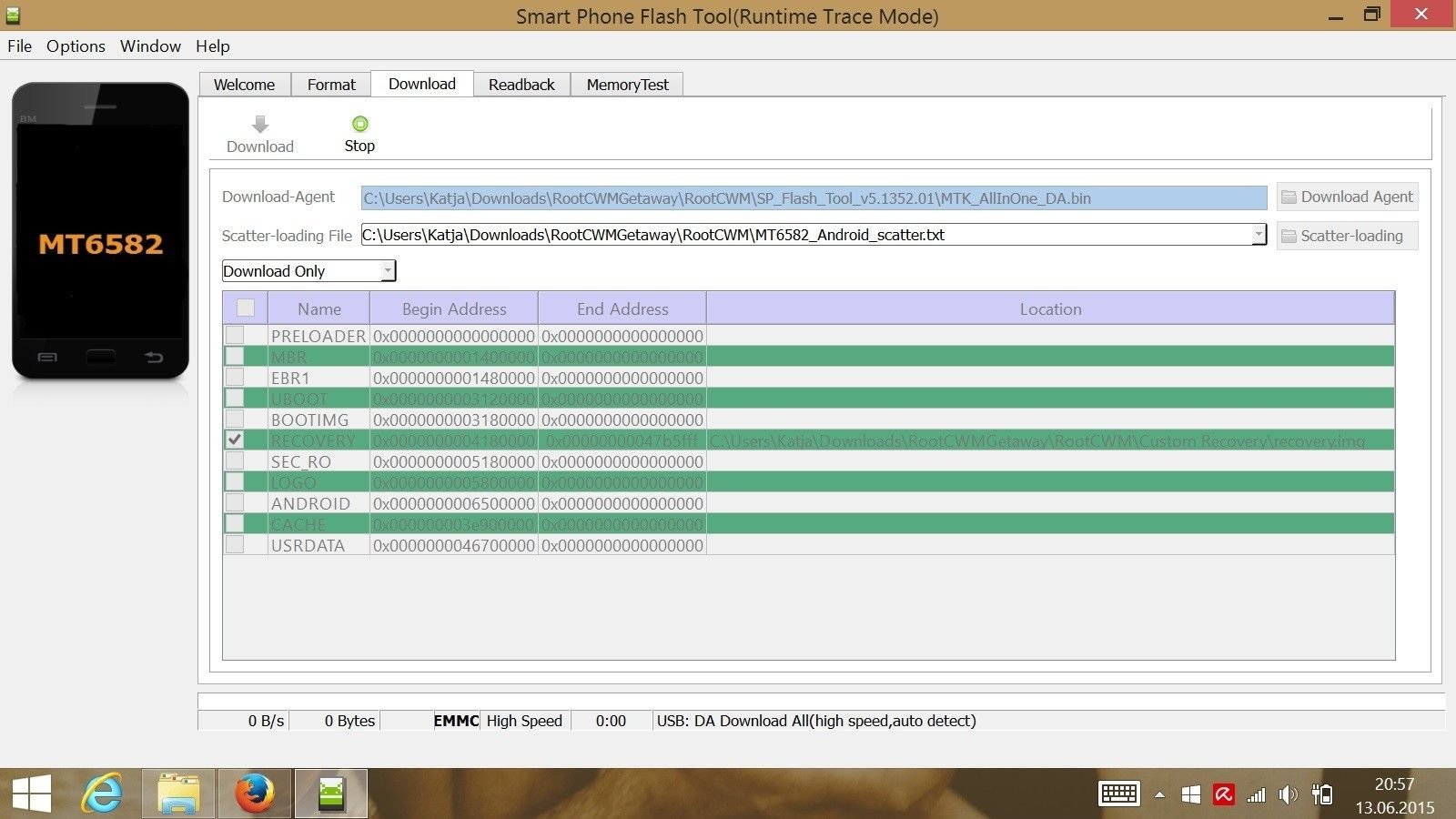Expand the Scatter-loading File path dropdown arrow

click(x=1259, y=235)
